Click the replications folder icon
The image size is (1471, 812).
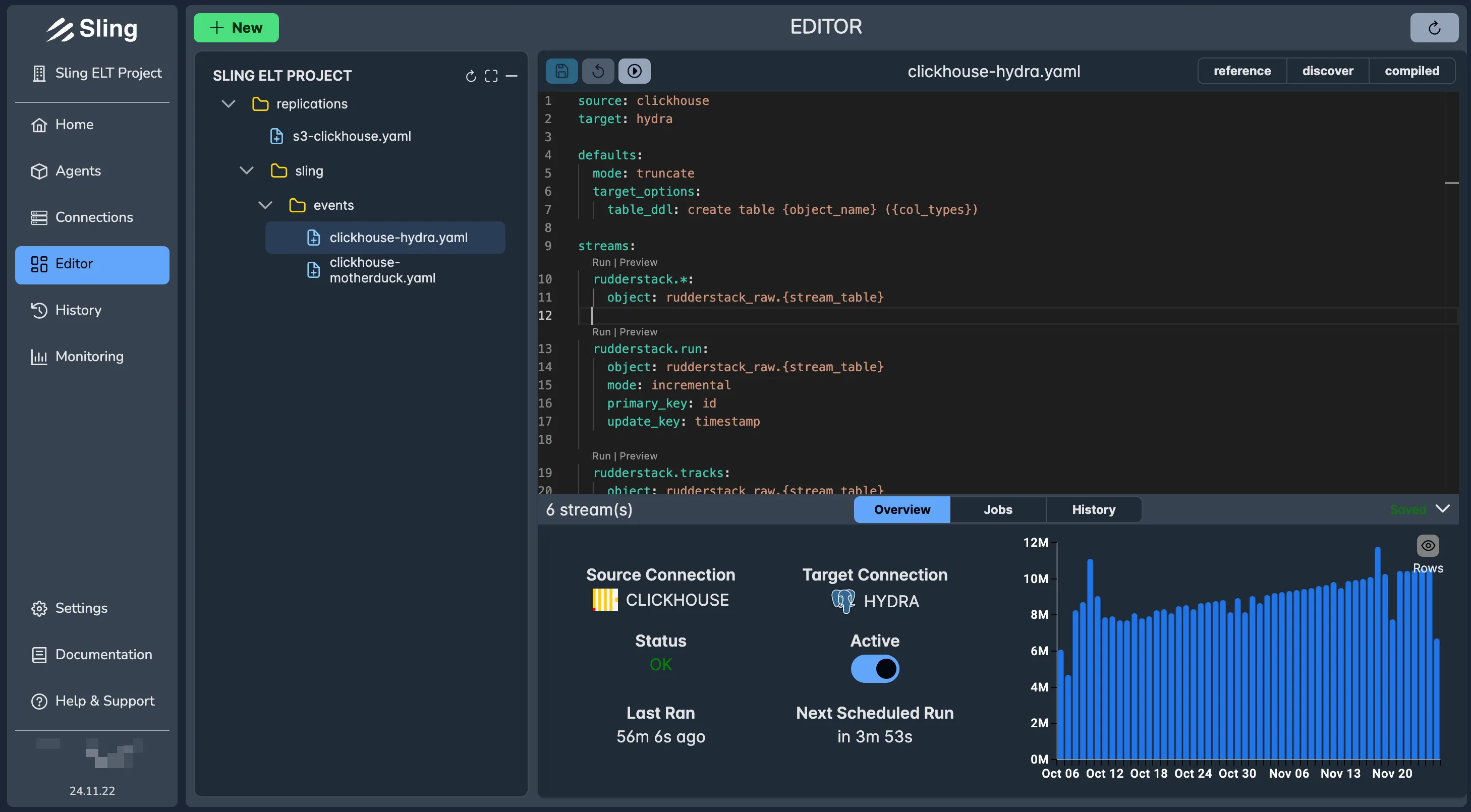click(x=260, y=104)
